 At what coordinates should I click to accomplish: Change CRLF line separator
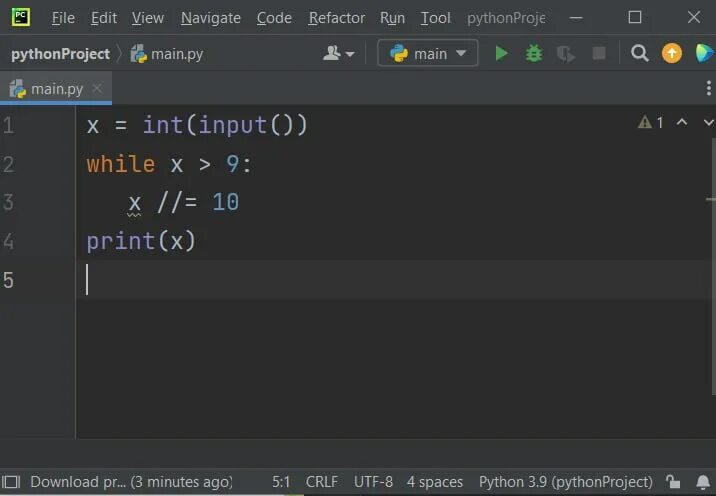322,482
